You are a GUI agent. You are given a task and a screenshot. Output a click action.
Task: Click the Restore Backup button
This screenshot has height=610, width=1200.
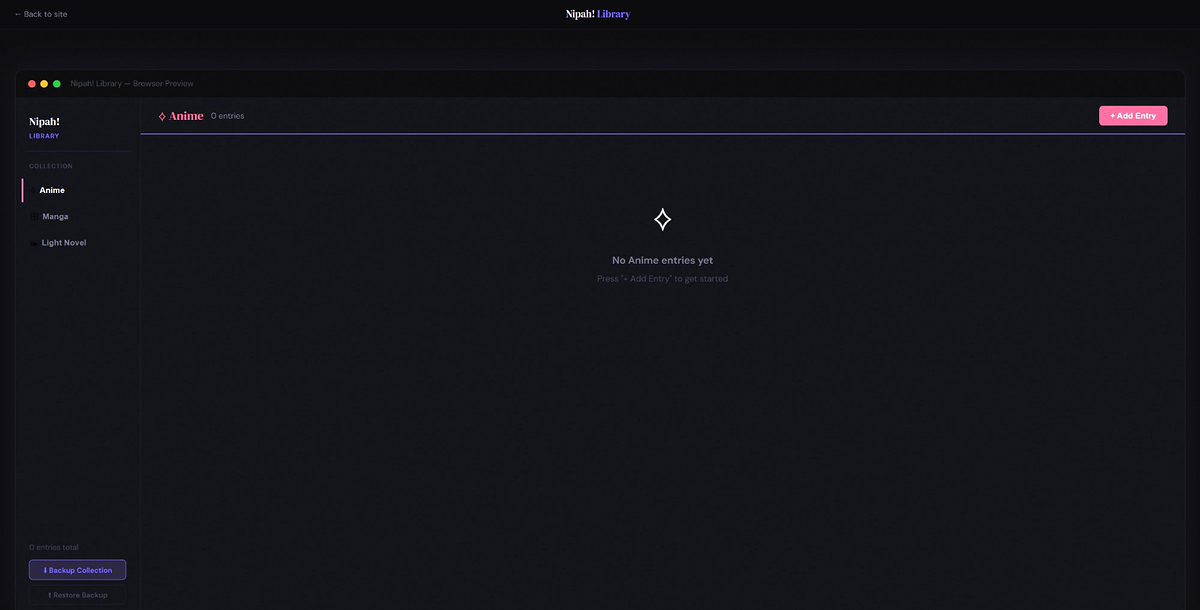coord(78,594)
